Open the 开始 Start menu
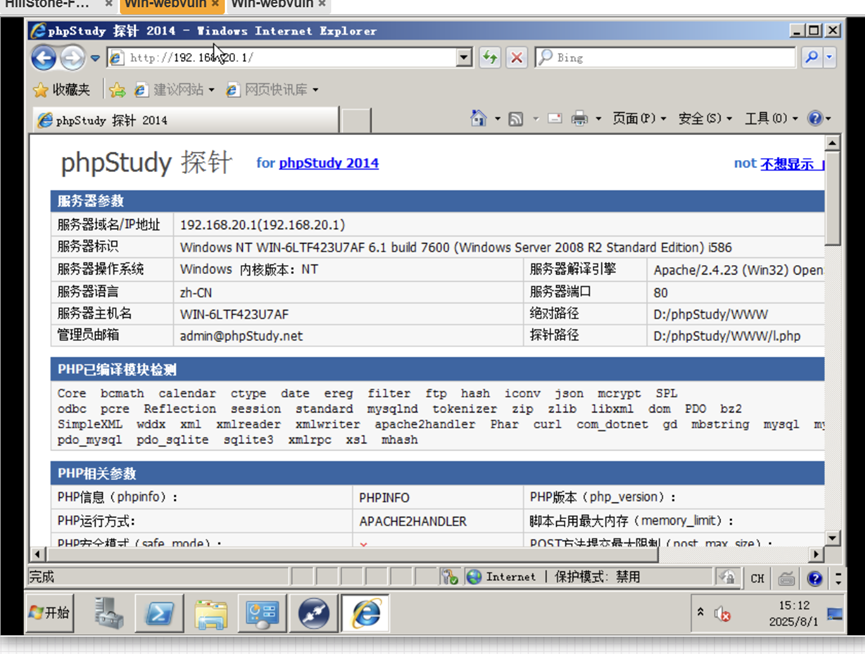865x654 pixels. click(x=50, y=613)
